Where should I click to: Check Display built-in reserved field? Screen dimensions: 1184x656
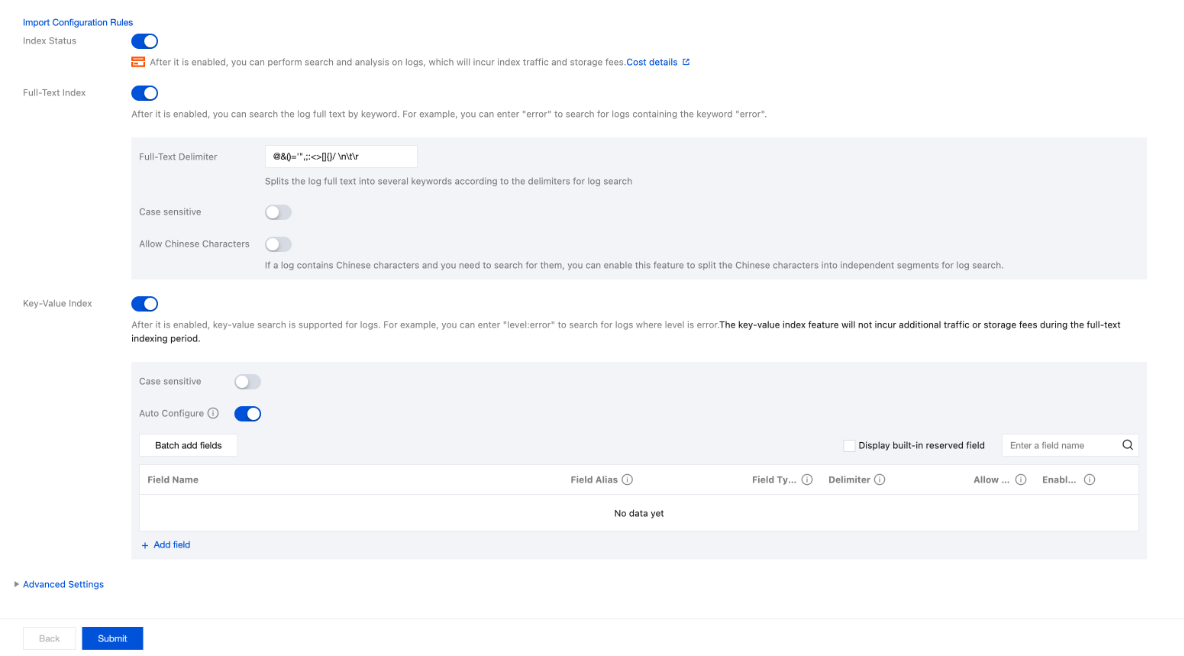click(x=849, y=445)
